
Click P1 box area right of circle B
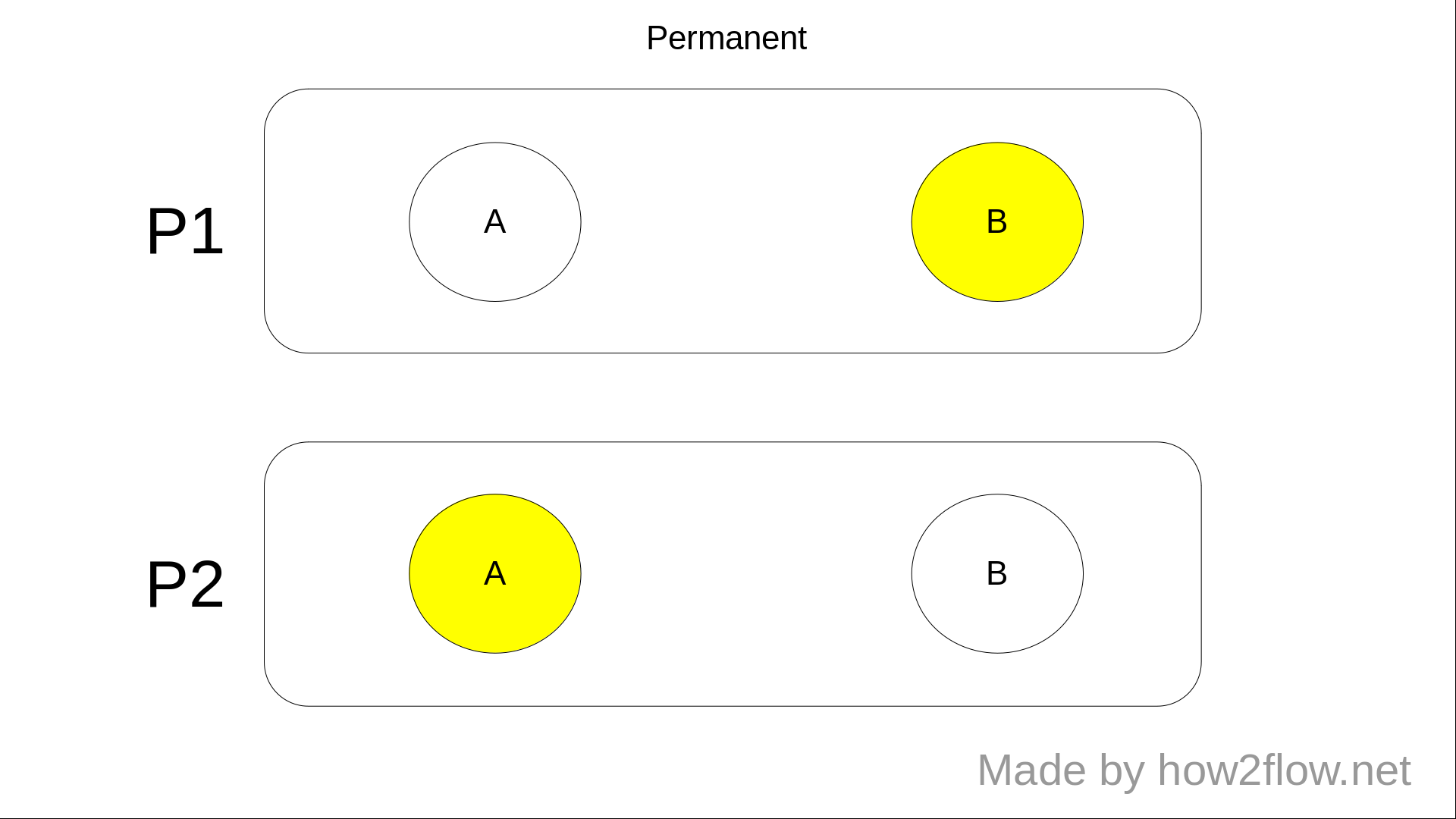point(1142,221)
